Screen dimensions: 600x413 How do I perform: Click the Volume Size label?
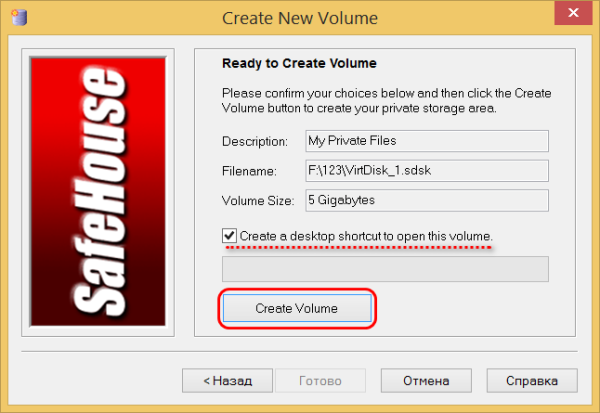click(258, 201)
